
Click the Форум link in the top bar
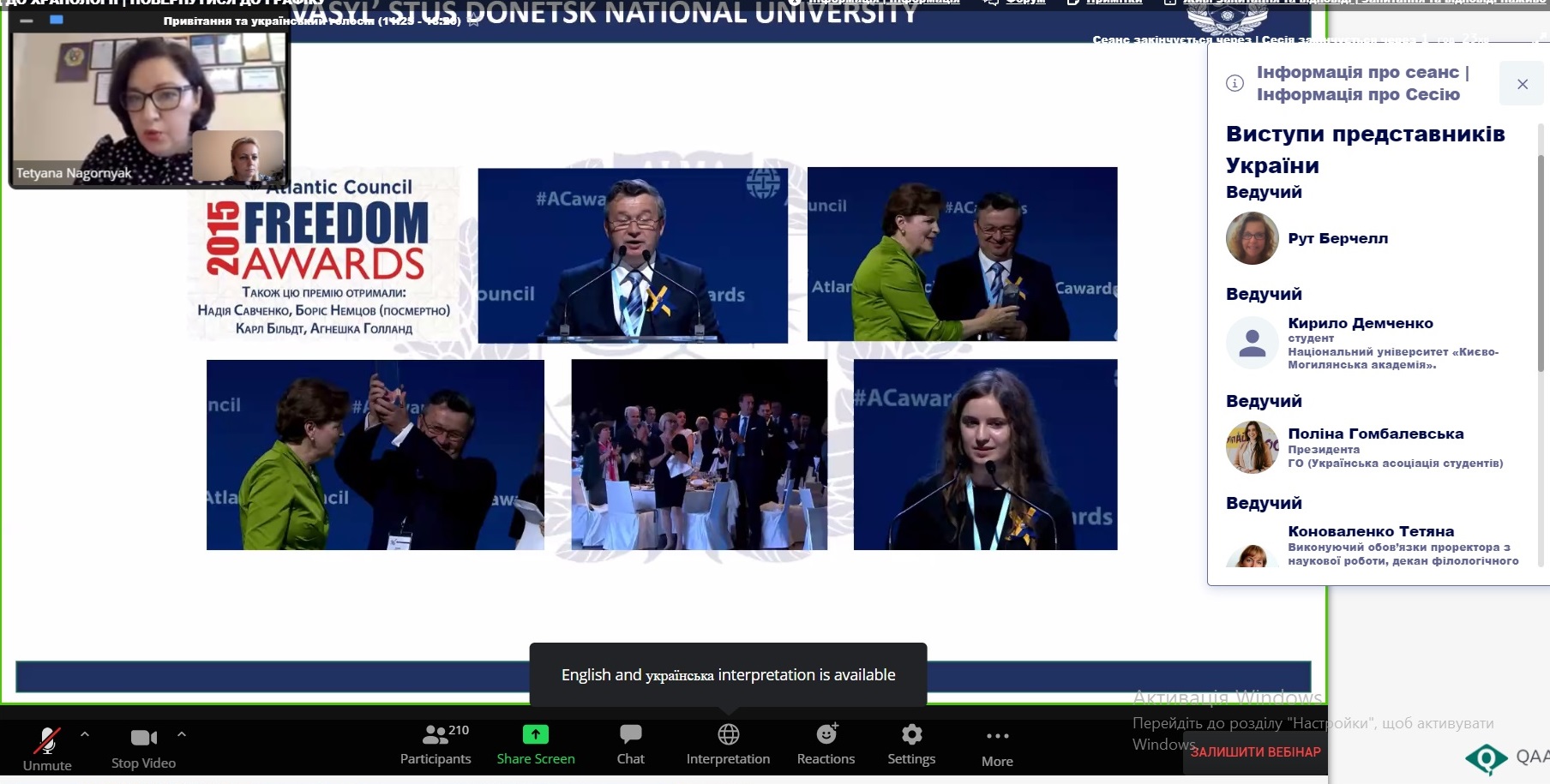[x=1025, y=3]
